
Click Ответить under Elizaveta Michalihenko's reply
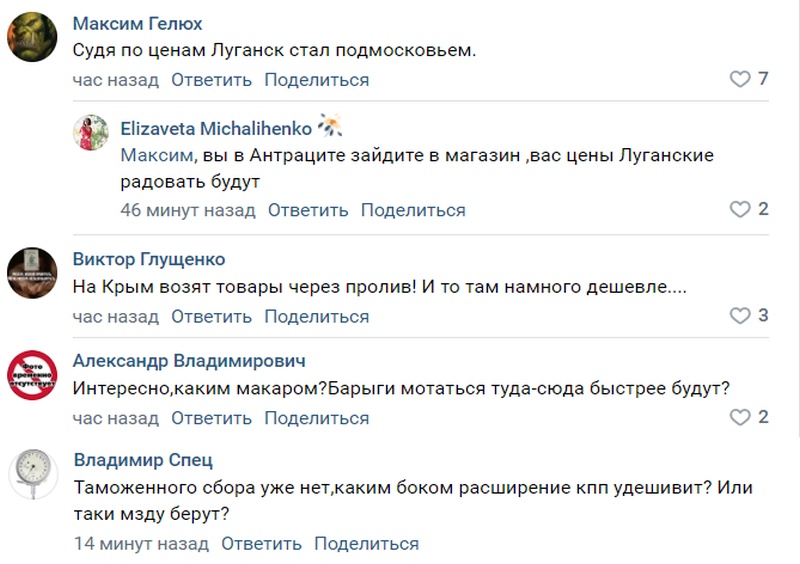click(308, 210)
